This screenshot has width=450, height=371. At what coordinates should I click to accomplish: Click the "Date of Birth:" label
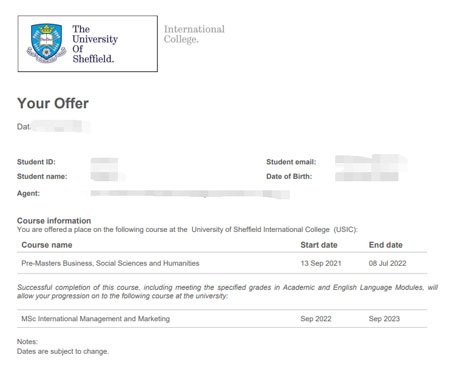click(x=289, y=176)
